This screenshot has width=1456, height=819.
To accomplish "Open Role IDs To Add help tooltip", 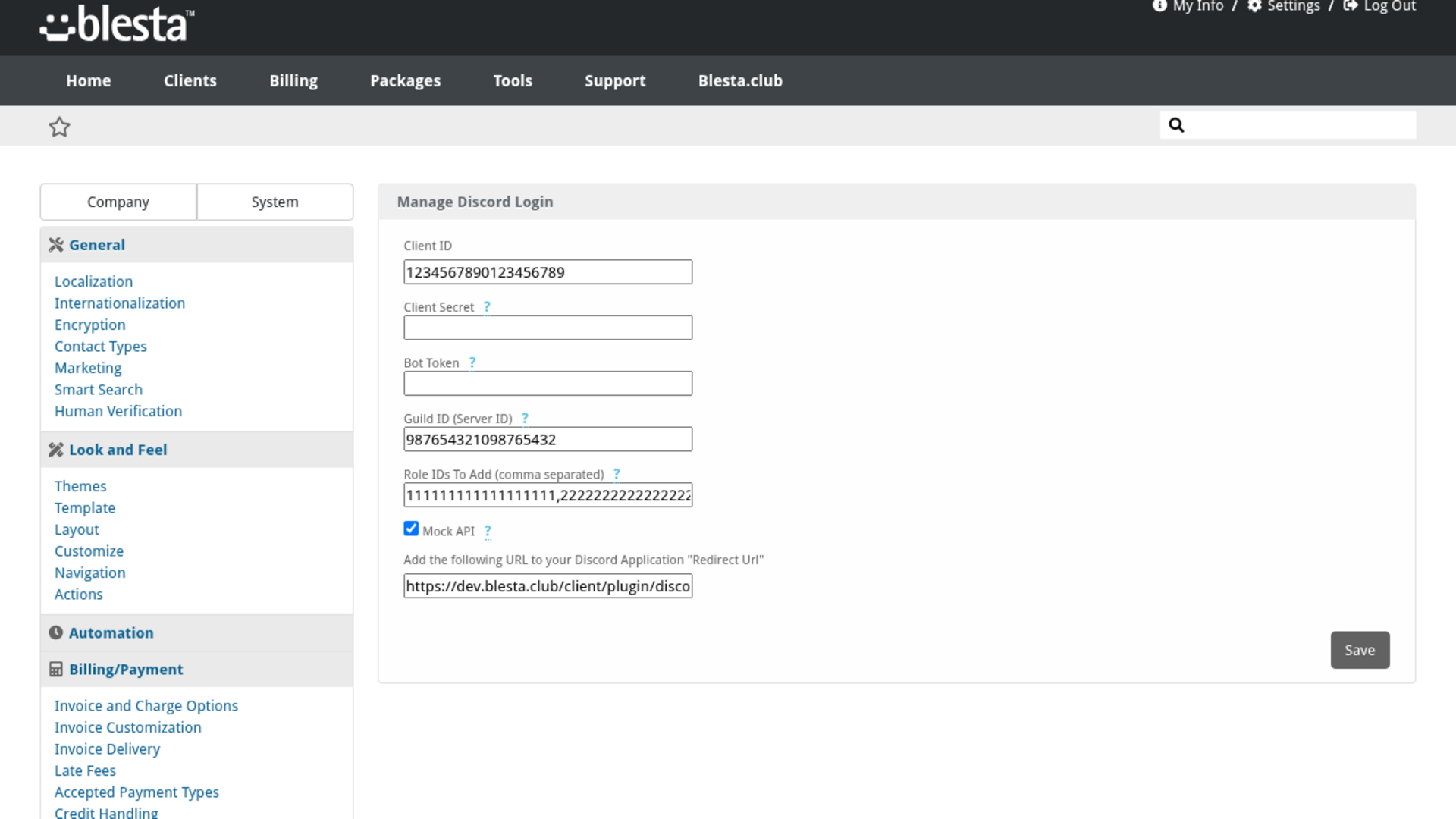I will [617, 474].
